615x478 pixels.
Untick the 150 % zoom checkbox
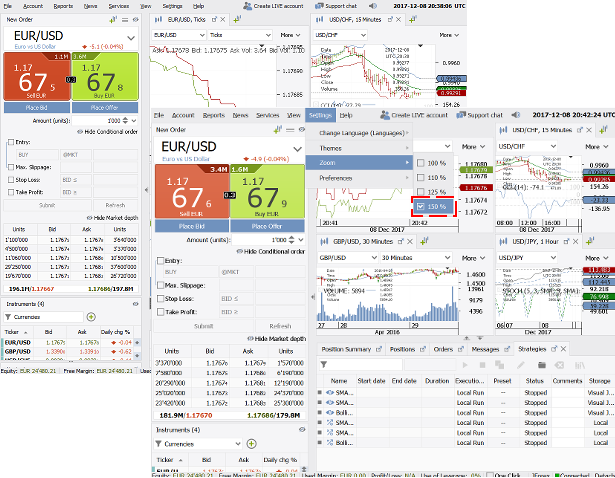420,206
